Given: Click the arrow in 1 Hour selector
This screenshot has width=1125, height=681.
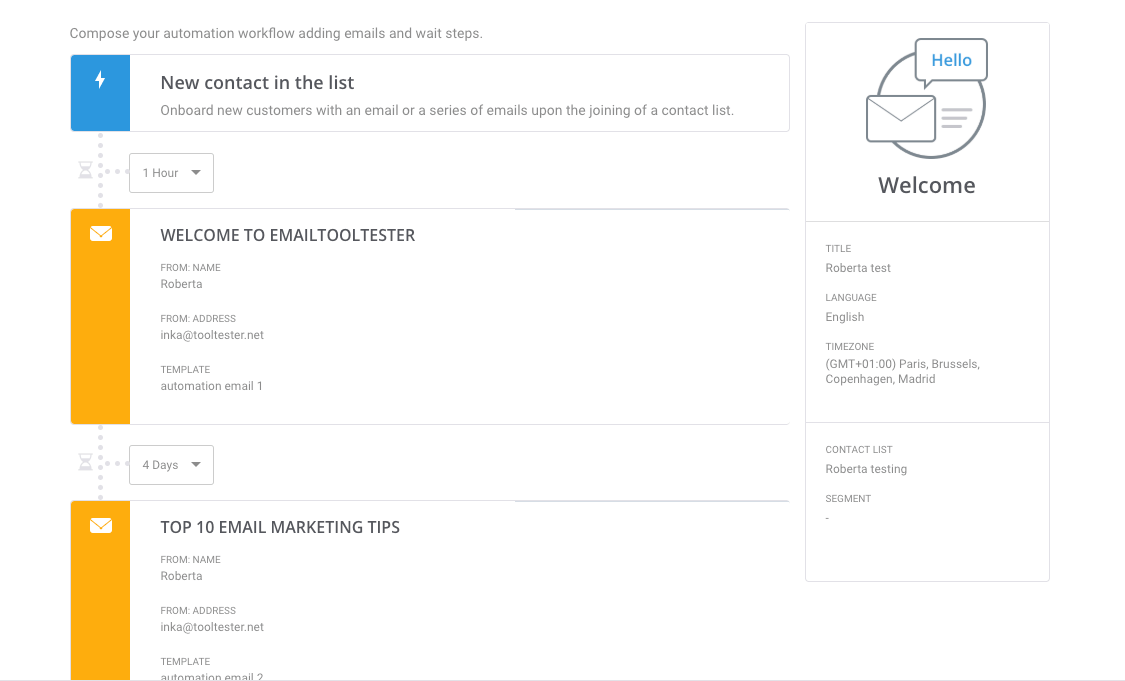Looking at the screenshot, I should (x=196, y=173).
